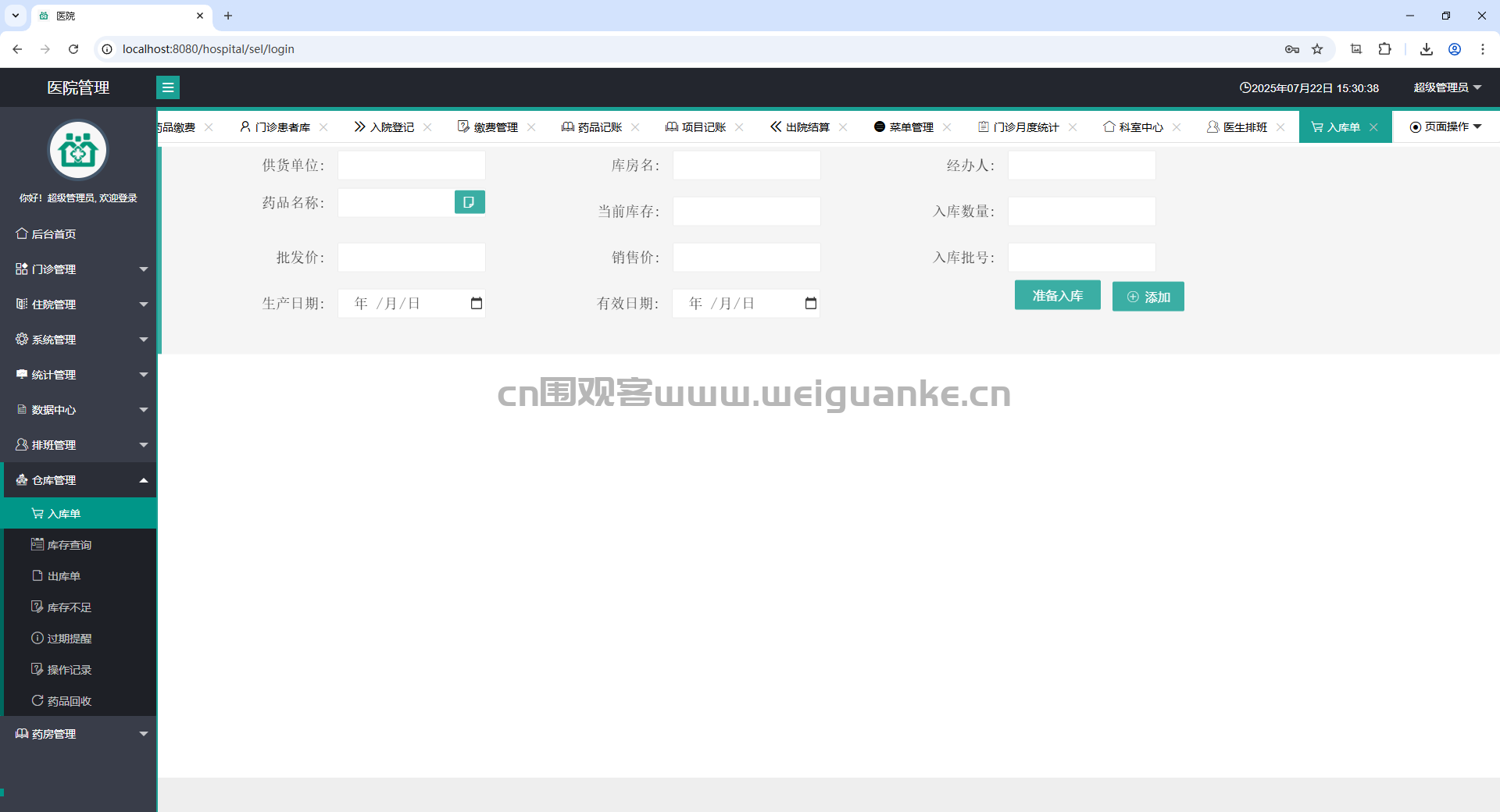Click the 添加 button
The height and width of the screenshot is (812, 1500).
[1148, 297]
